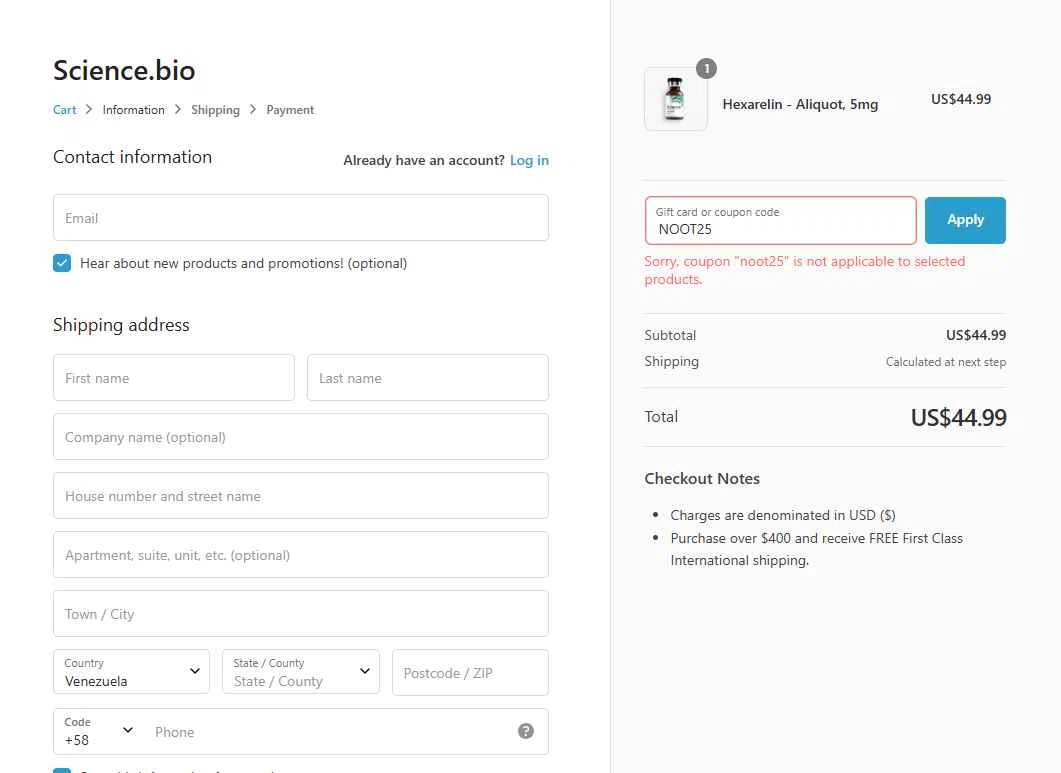Select the Payment breadcrumb step
The height and width of the screenshot is (773, 1061).
pos(290,110)
